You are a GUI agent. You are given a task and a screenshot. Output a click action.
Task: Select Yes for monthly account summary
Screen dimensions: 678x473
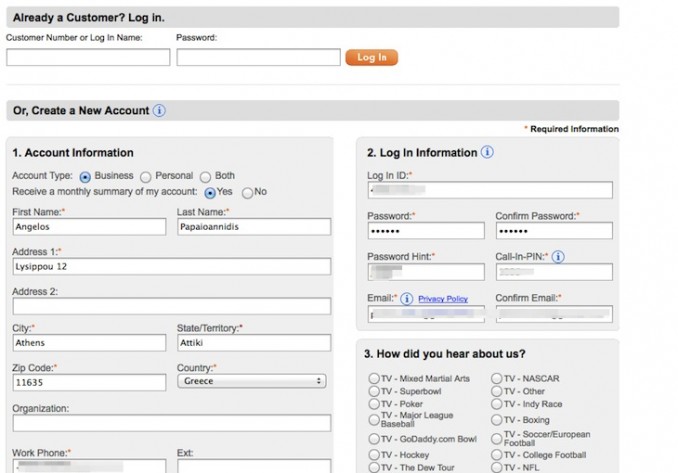210,192
